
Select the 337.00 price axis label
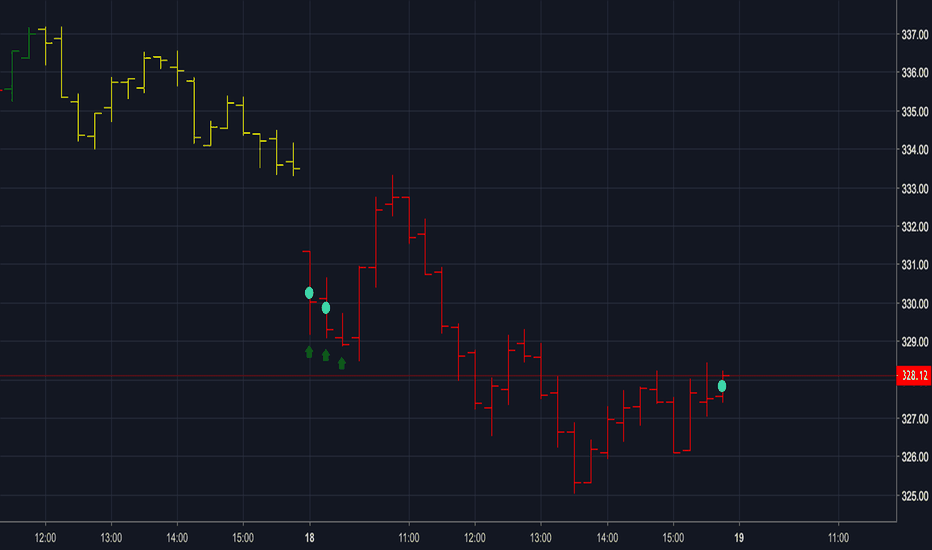[x=915, y=35]
